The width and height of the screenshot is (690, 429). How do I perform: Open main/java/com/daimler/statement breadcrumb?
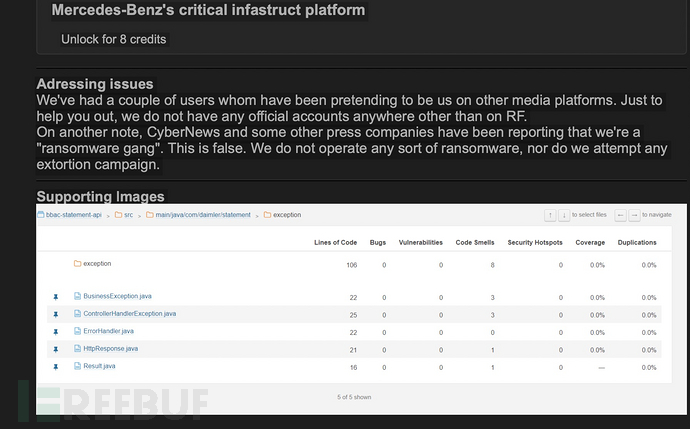[x=203, y=214]
